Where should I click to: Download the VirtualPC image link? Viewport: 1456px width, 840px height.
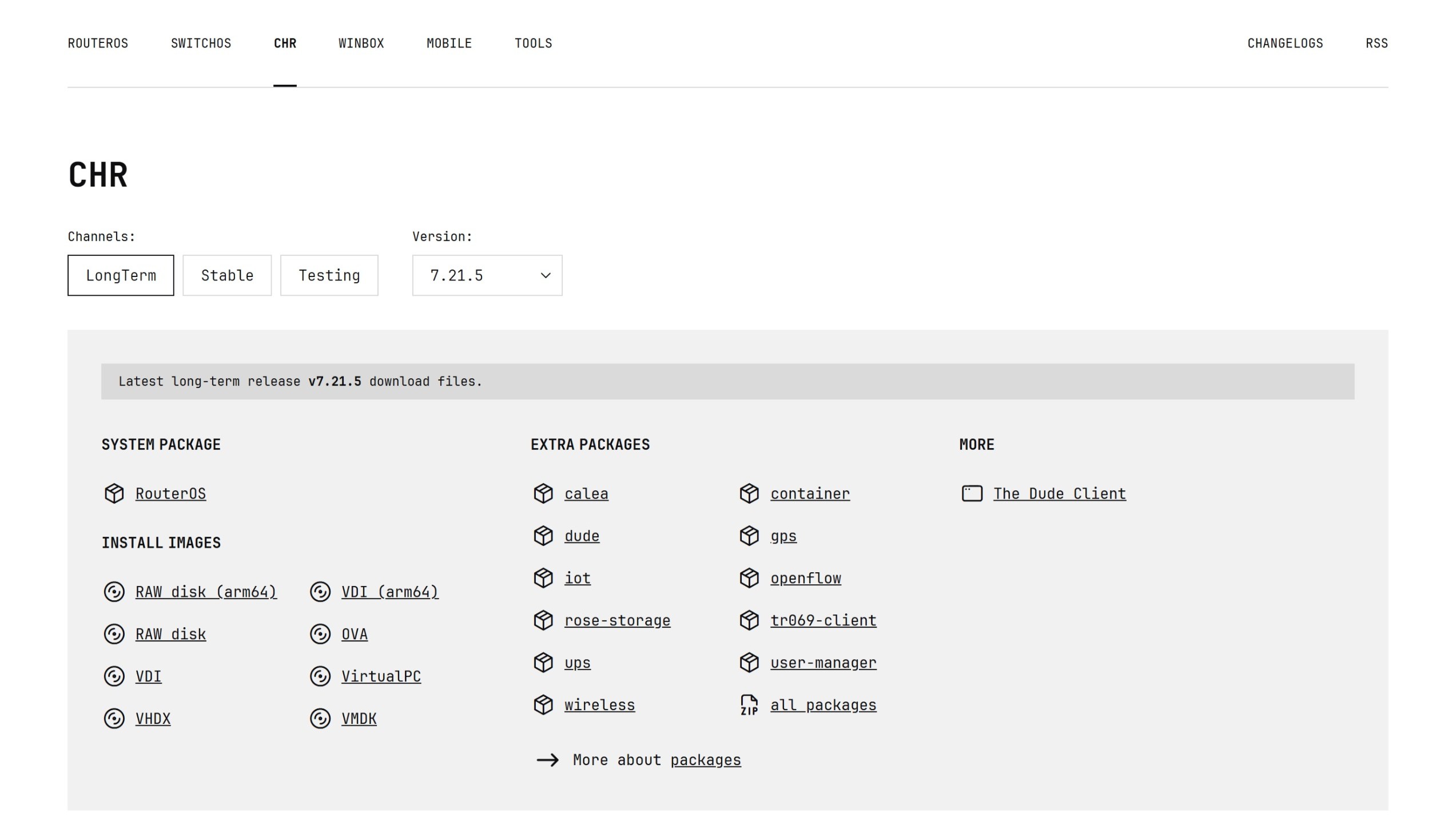(x=381, y=676)
